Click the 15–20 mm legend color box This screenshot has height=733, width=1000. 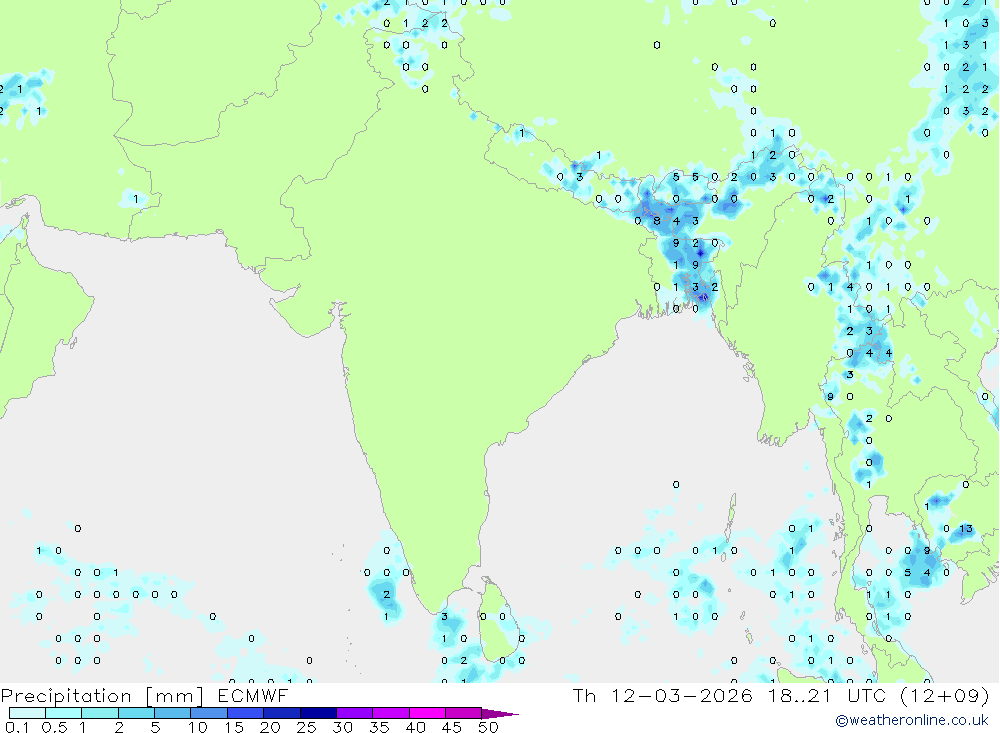coord(246,713)
